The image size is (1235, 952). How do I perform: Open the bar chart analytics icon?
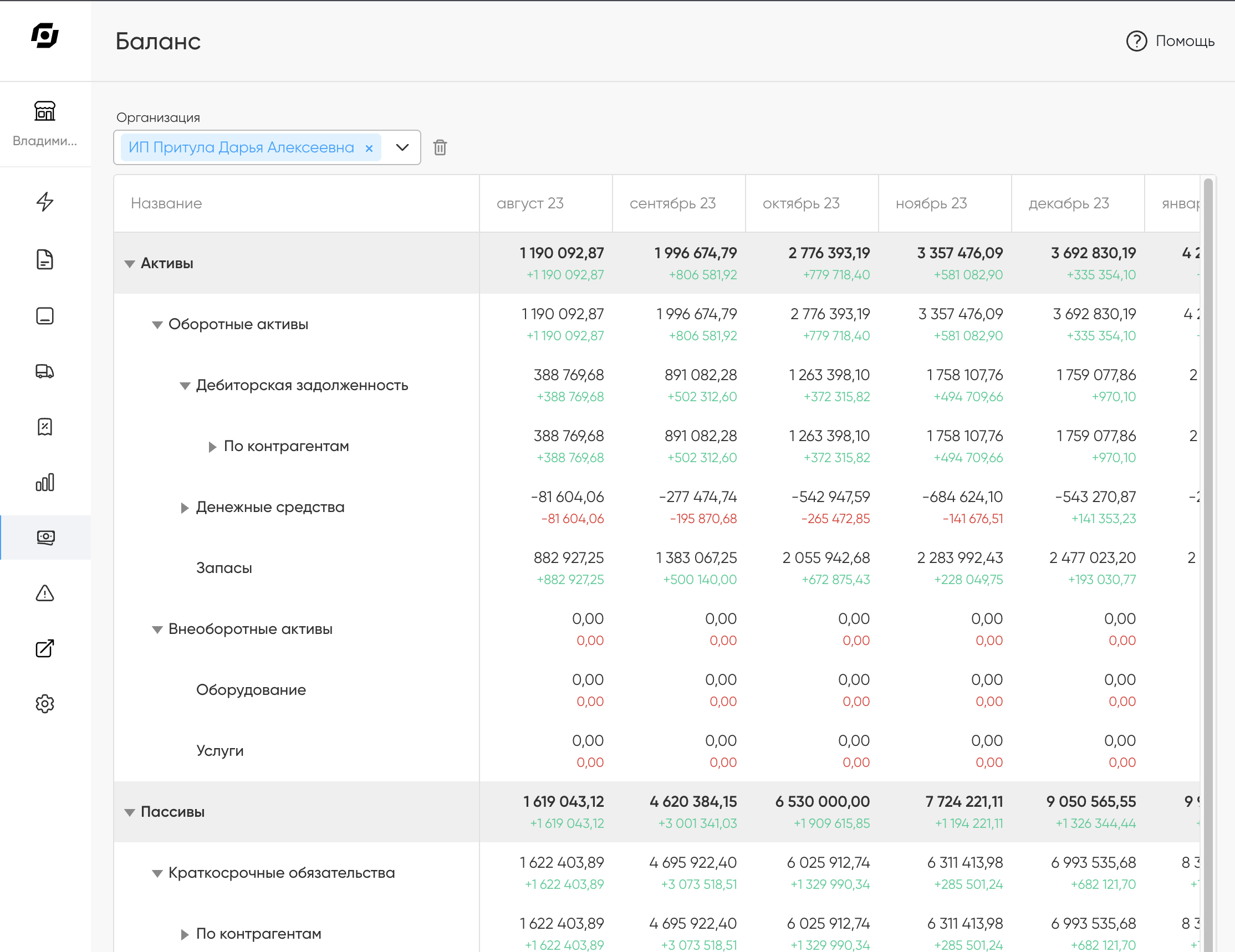coord(45,482)
